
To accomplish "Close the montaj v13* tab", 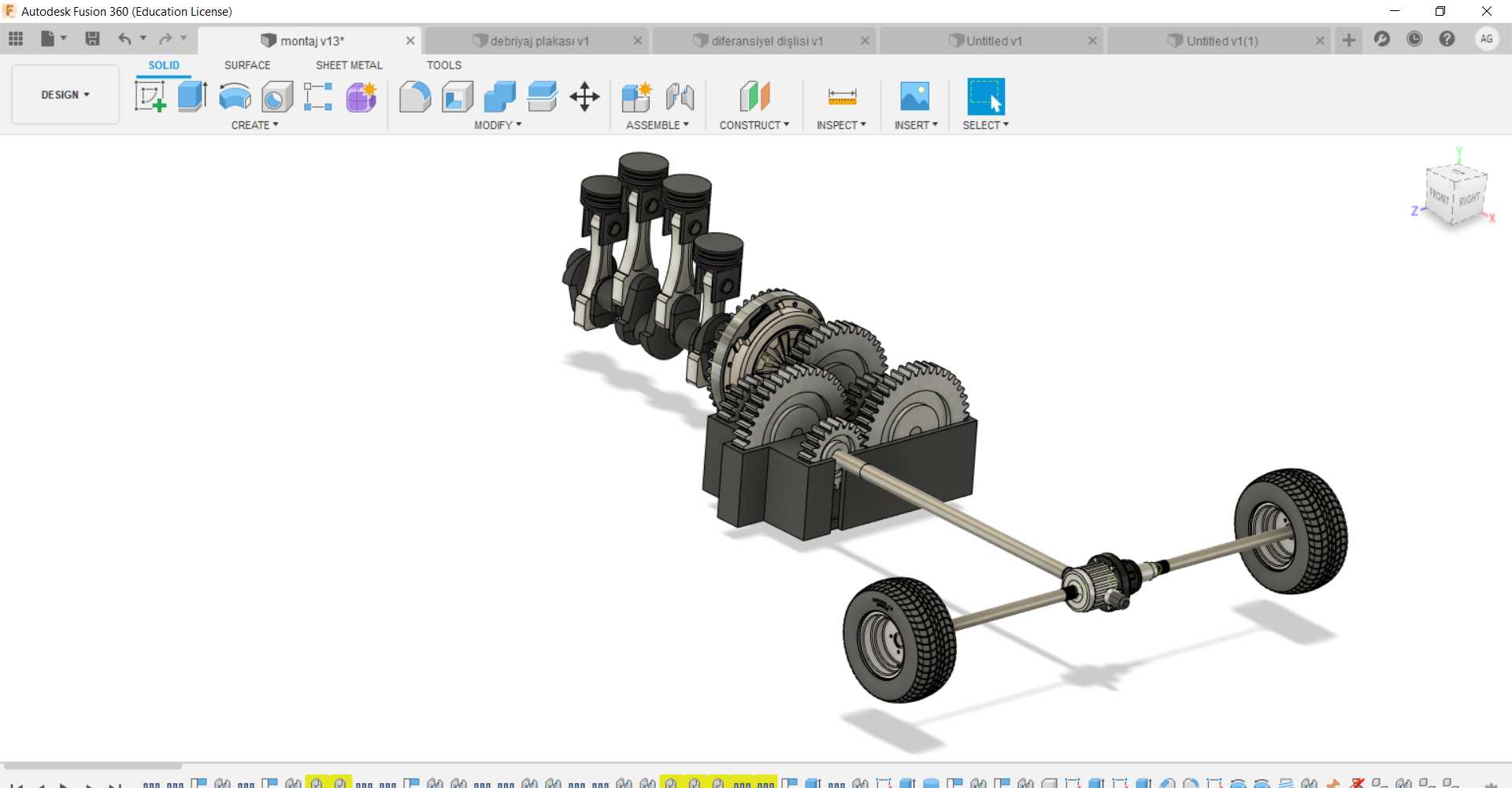I will 410,41.
